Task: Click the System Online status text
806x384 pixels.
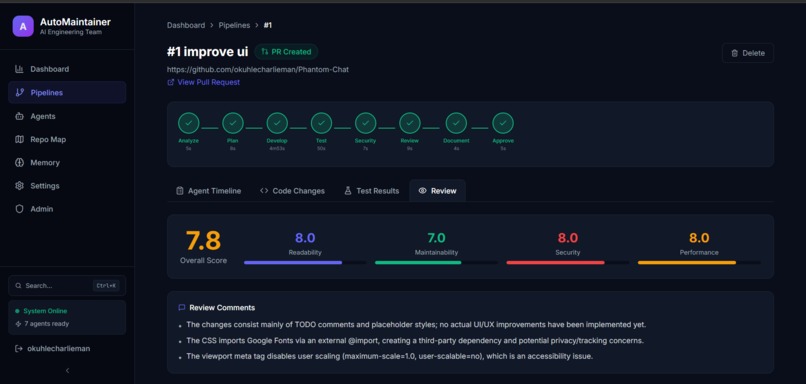Action: click(x=45, y=311)
